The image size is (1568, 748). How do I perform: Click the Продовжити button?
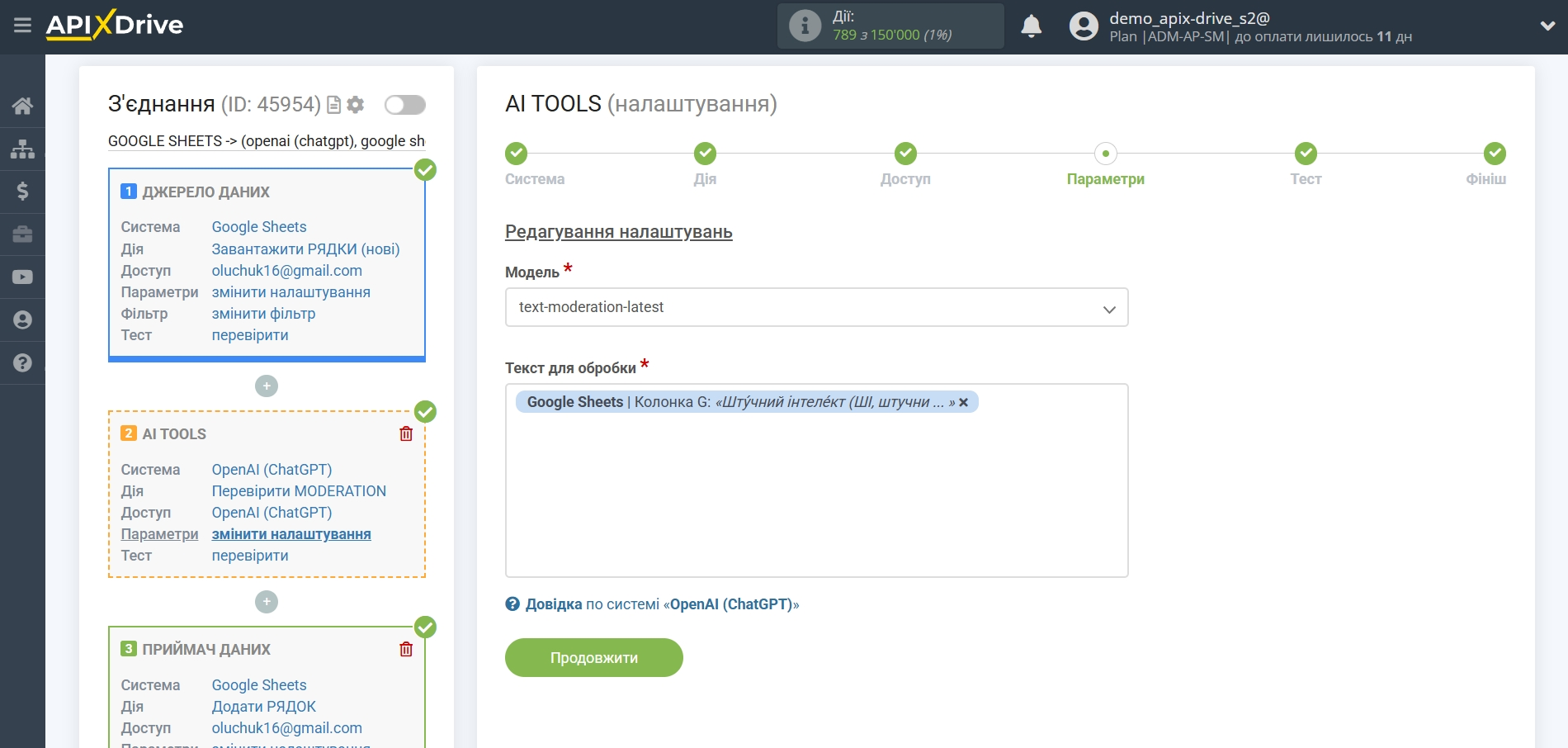(x=594, y=658)
